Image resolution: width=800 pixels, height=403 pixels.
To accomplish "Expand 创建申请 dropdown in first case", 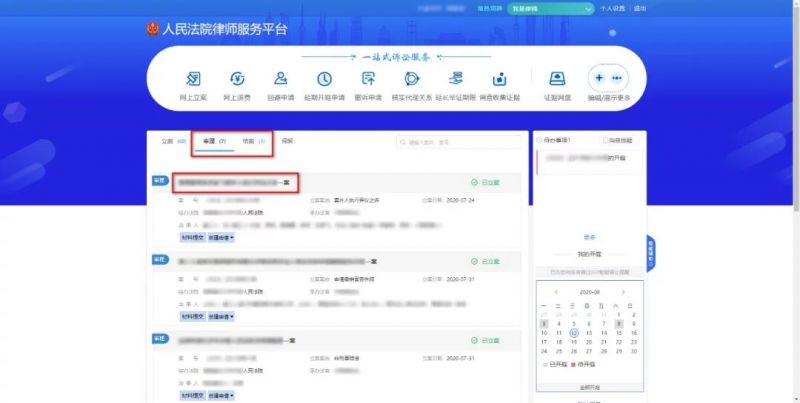I will (x=221, y=238).
